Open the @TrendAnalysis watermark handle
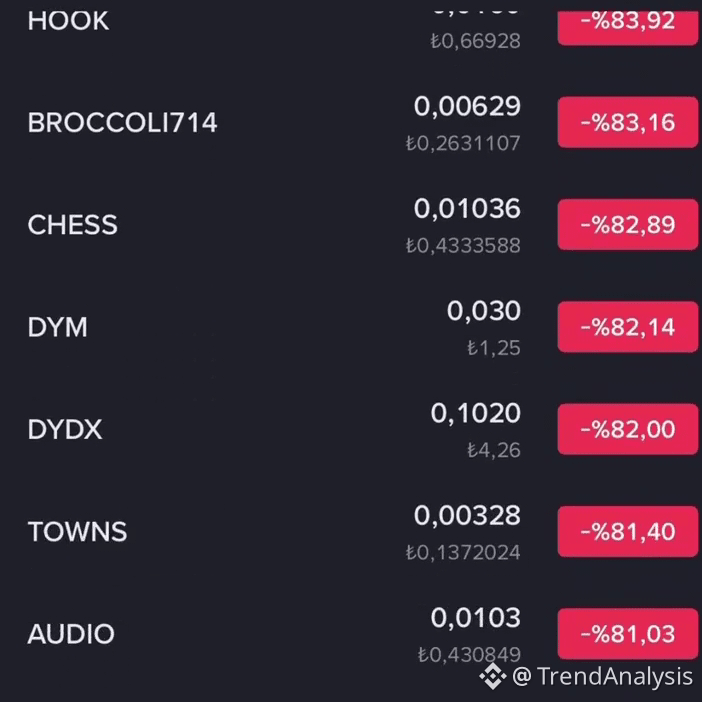This screenshot has height=702, width=702. tap(602, 676)
